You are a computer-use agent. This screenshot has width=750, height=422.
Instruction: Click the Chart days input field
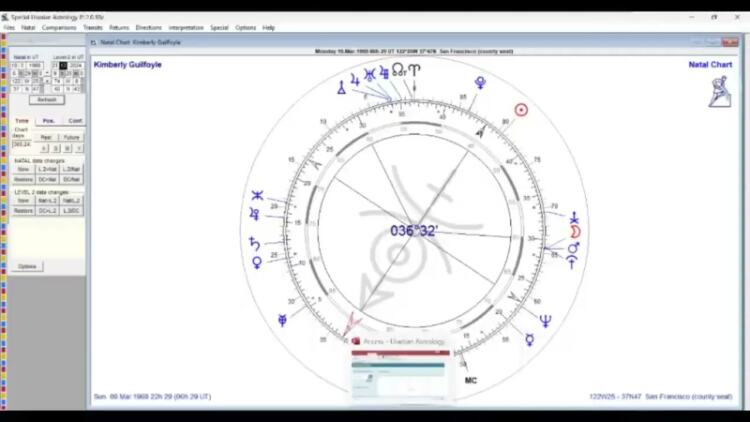(x=22, y=144)
